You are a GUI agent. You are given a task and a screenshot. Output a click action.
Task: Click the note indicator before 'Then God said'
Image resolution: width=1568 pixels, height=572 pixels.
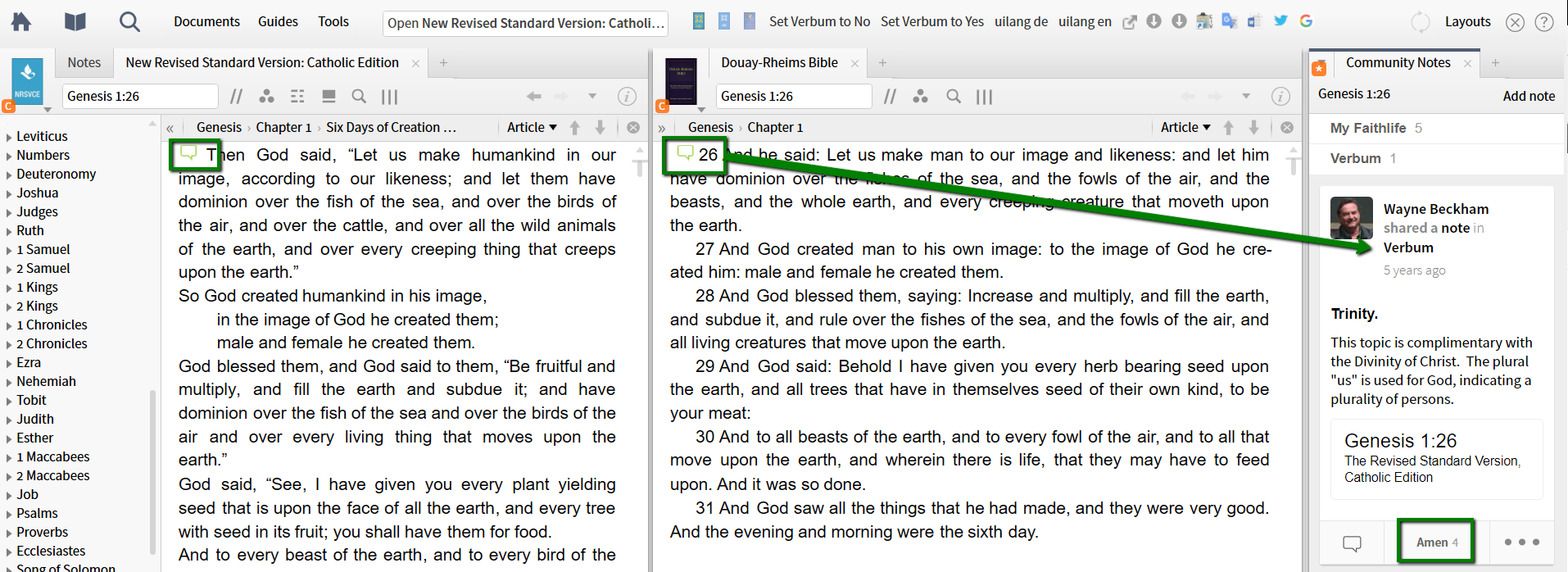point(189,153)
